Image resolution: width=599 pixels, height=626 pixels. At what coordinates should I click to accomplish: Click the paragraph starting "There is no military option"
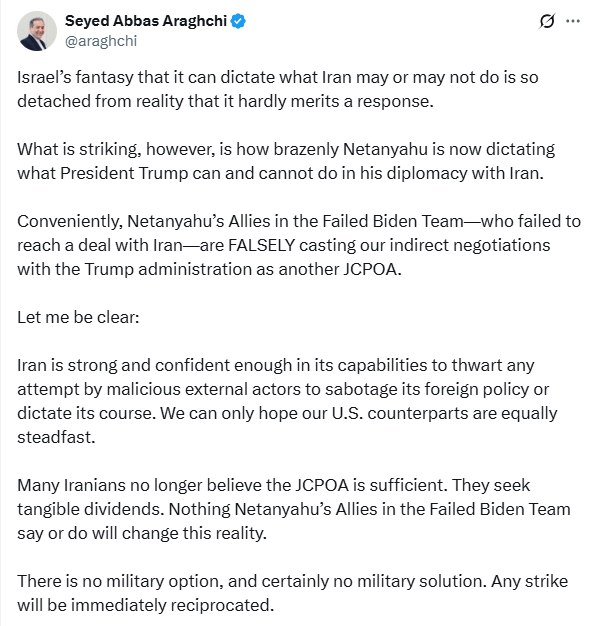tap(292, 593)
